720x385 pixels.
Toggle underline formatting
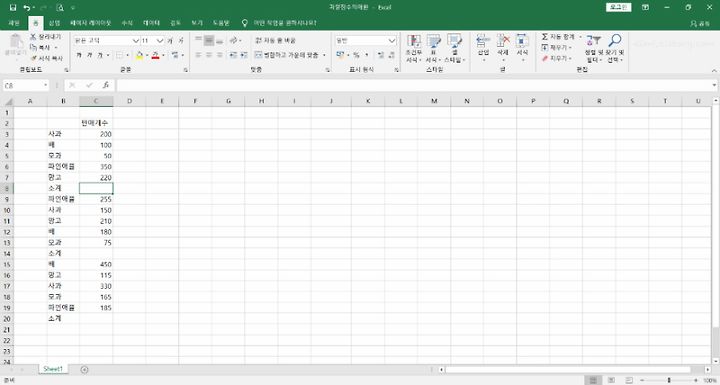[x=100, y=55]
